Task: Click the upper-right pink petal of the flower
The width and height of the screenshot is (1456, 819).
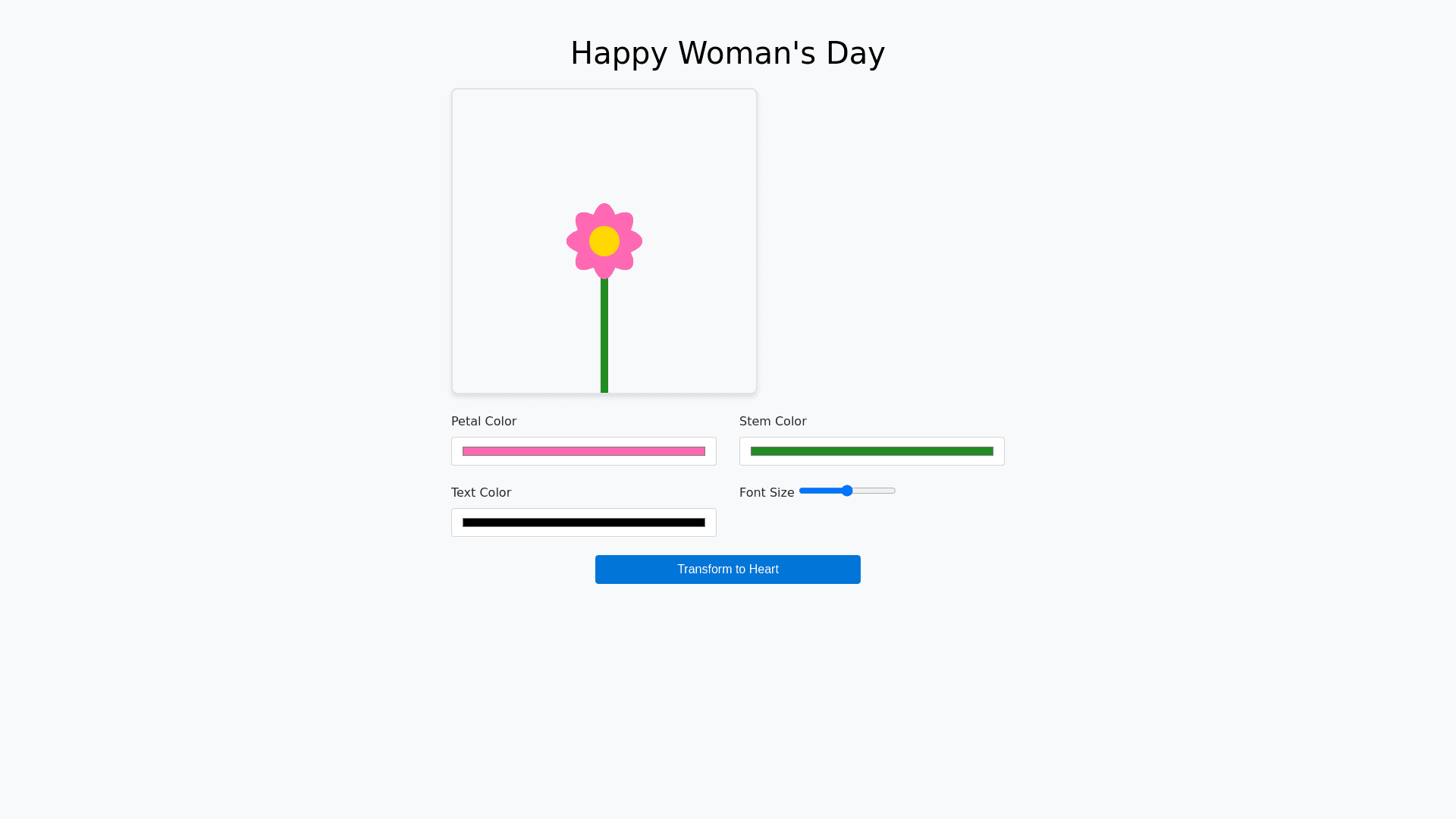Action: coord(625,221)
